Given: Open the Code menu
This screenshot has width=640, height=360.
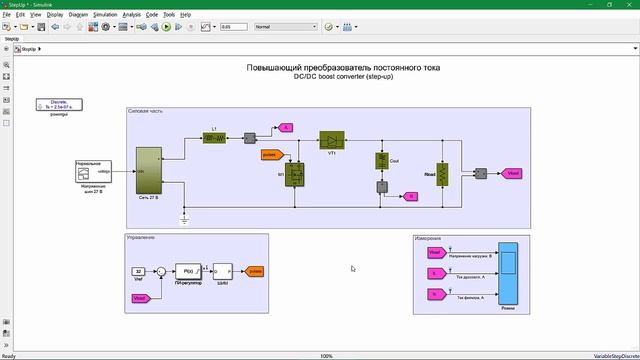Looking at the screenshot, I should [x=152, y=15].
